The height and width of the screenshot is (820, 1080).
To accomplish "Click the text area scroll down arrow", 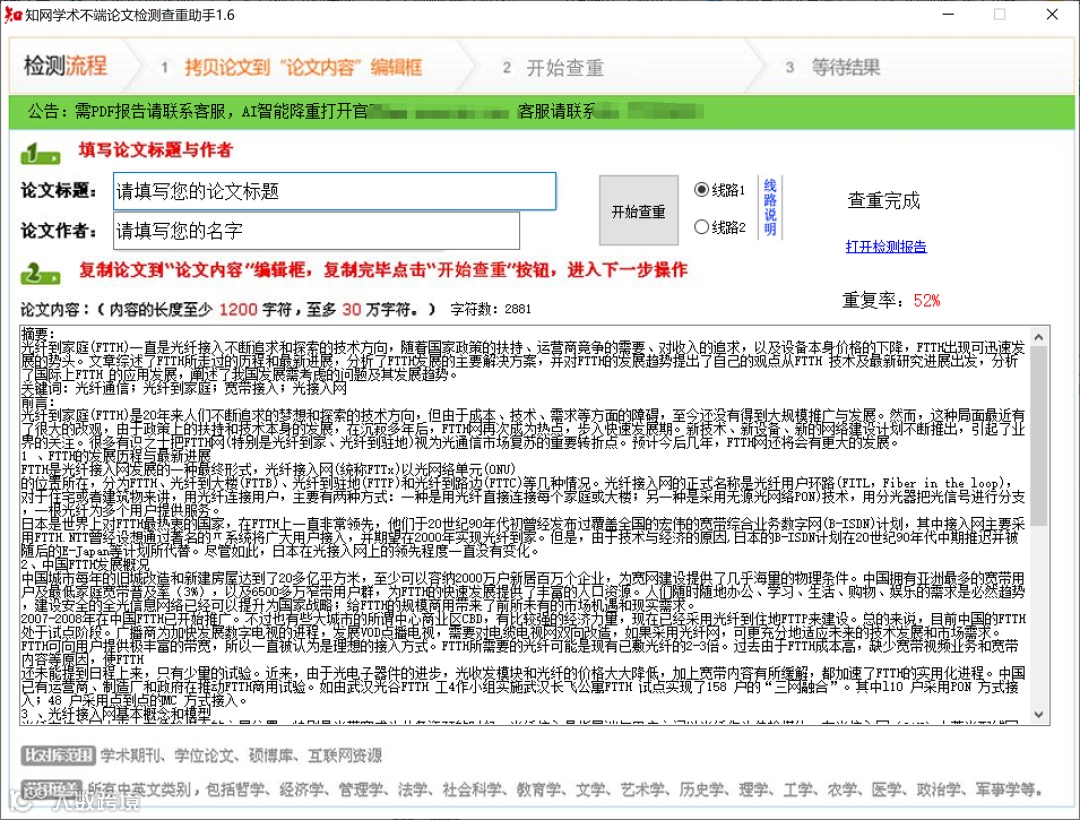I will pos(1039,714).
